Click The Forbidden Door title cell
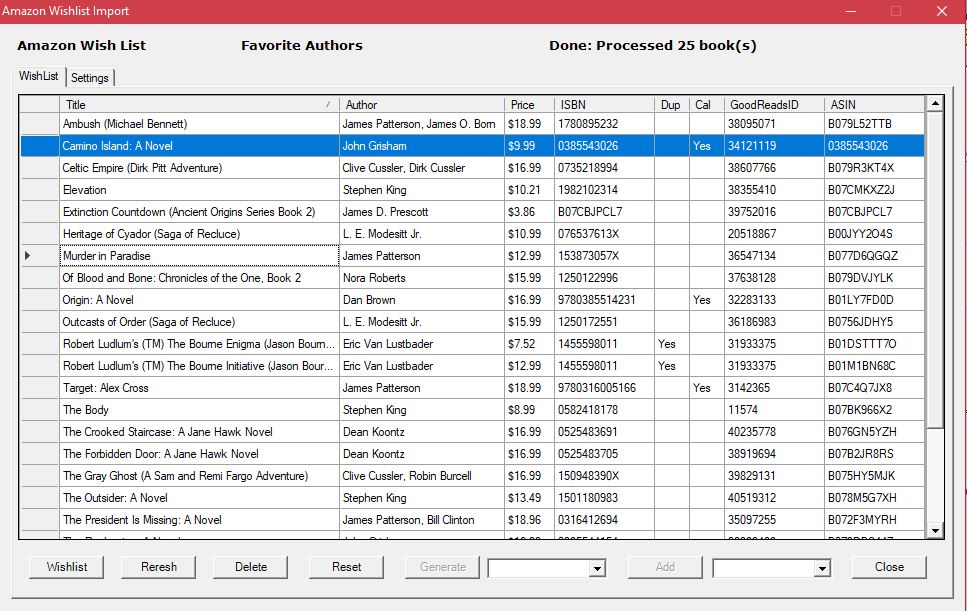This screenshot has height=611, width=967. [199, 454]
